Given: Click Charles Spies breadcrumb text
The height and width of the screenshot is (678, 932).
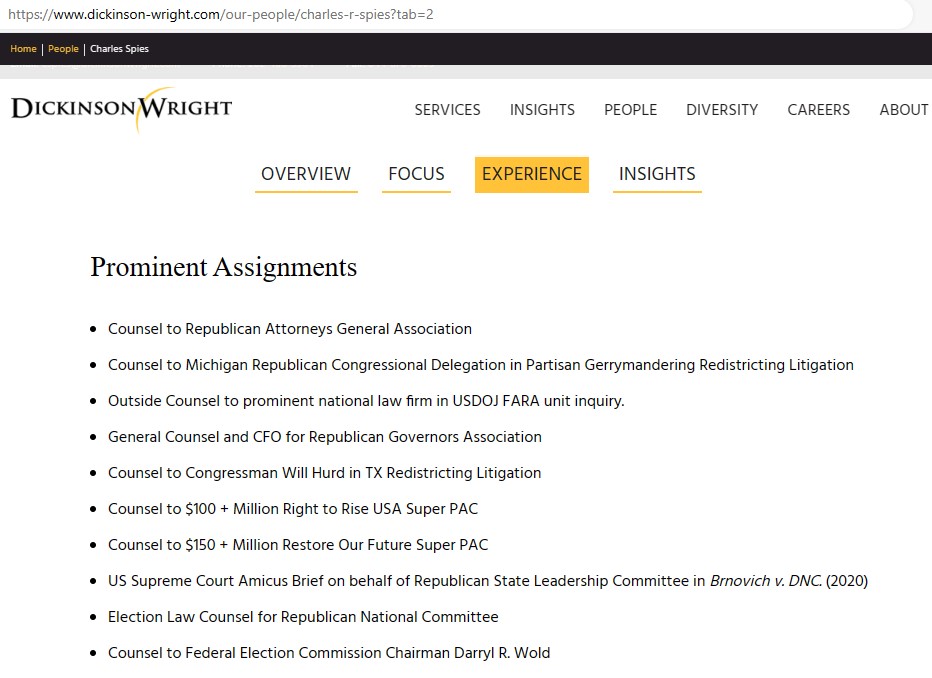Looking at the screenshot, I should coord(119,49).
